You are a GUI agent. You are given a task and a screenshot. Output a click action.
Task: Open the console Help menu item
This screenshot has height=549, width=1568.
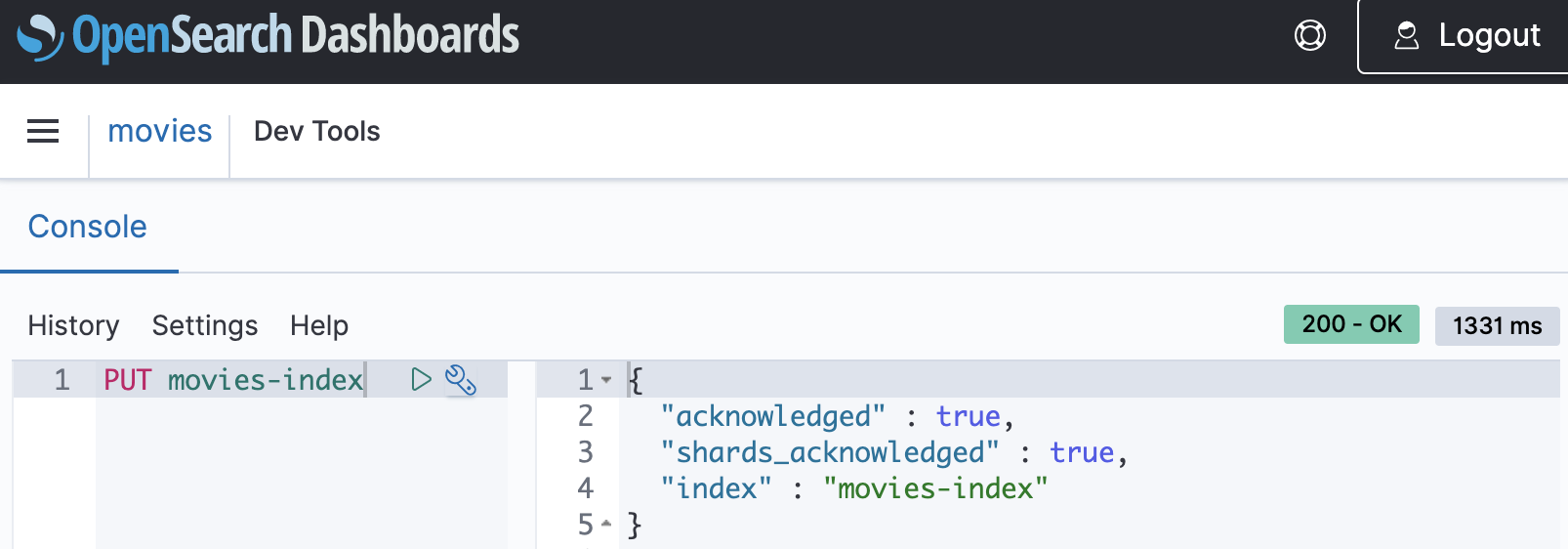tap(319, 325)
